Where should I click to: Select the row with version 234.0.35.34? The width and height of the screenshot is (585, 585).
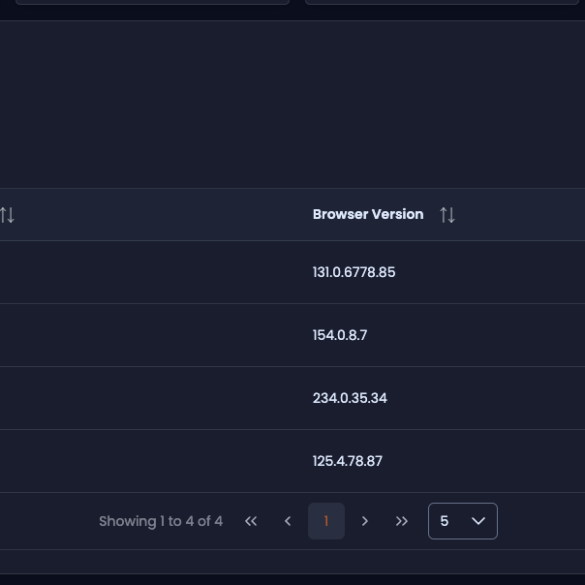pyautogui.click(x=292, y=398)
